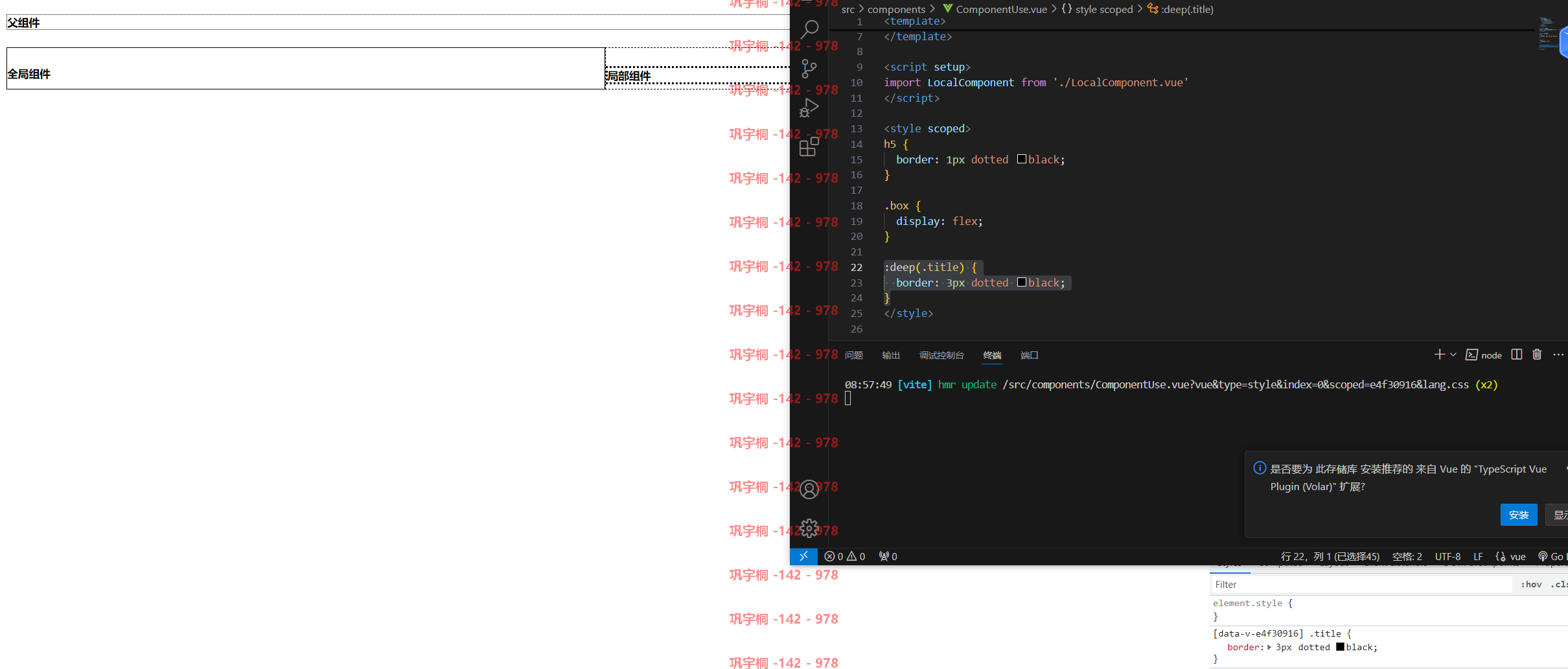Switch to the 输出 panel tab
This screenshot has width=1568, height=669.
[x=891, y=355]
